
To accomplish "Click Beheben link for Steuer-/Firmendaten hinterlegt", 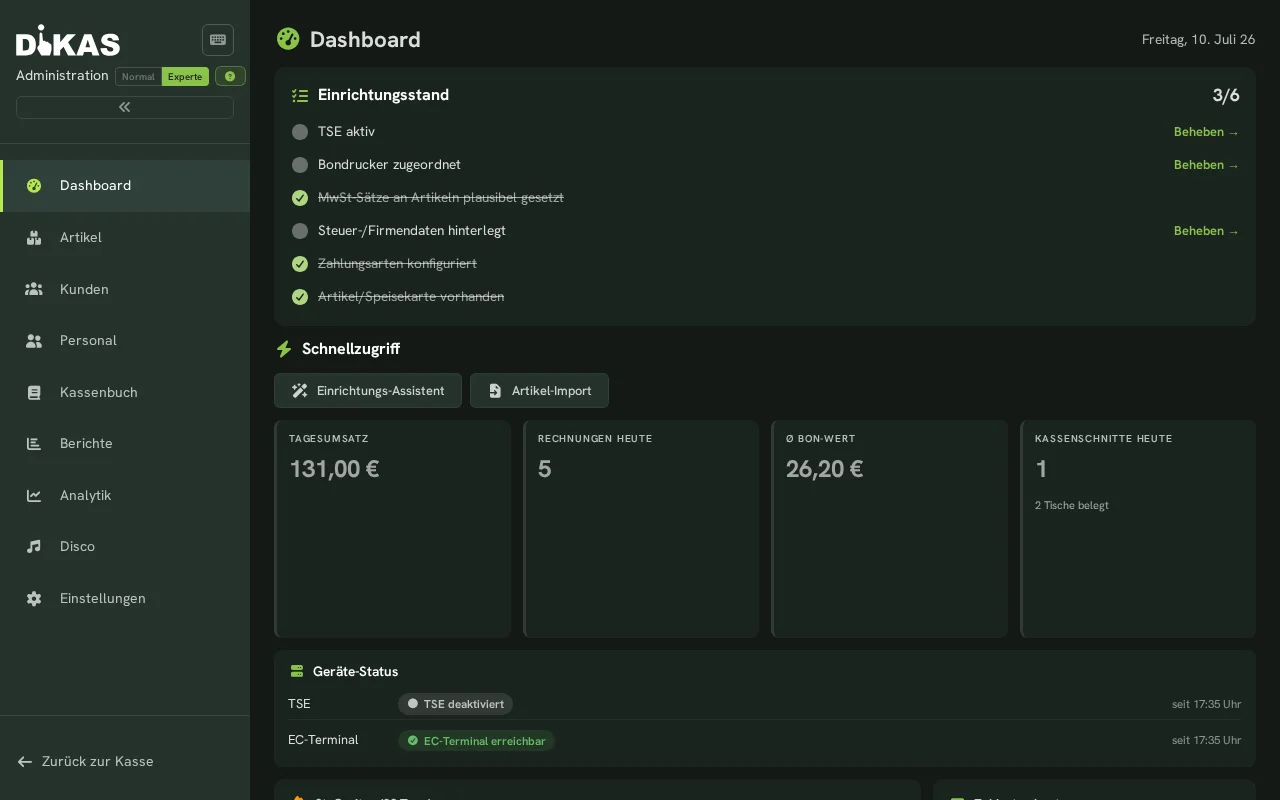I will (x=1206, y=231).
